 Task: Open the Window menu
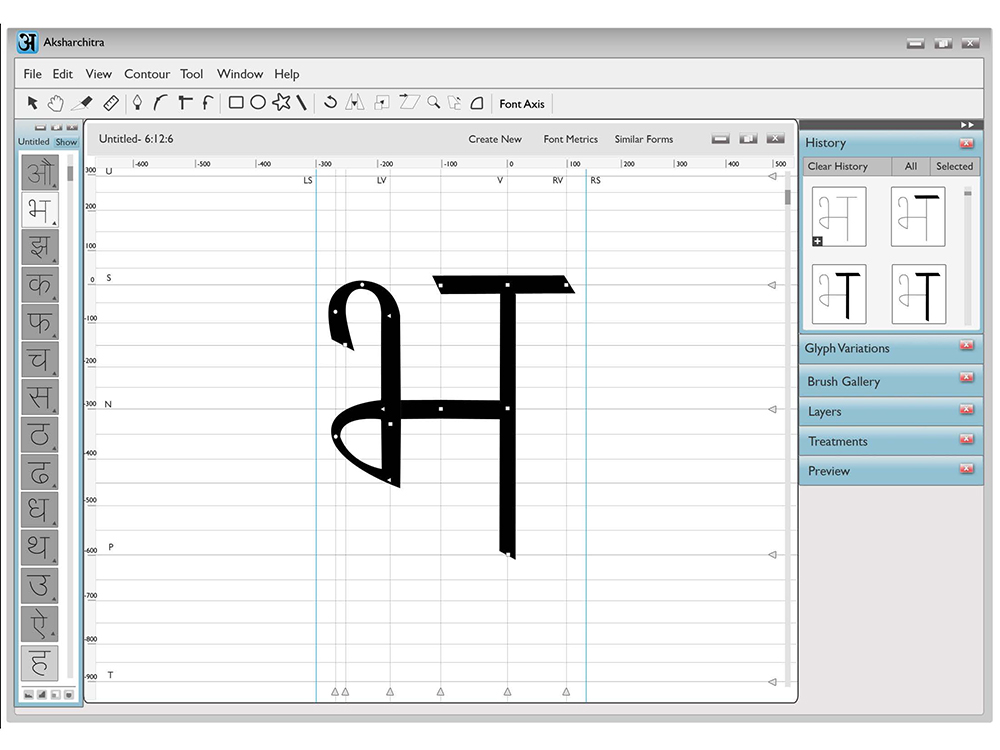(x=240, y=74)
